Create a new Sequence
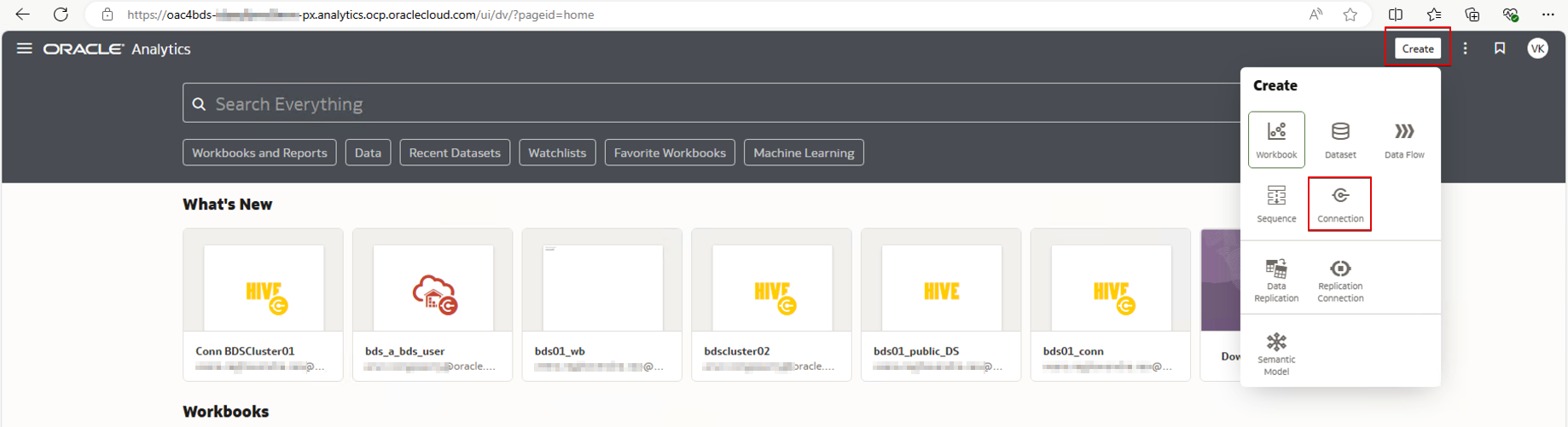 pos(1276,205)
